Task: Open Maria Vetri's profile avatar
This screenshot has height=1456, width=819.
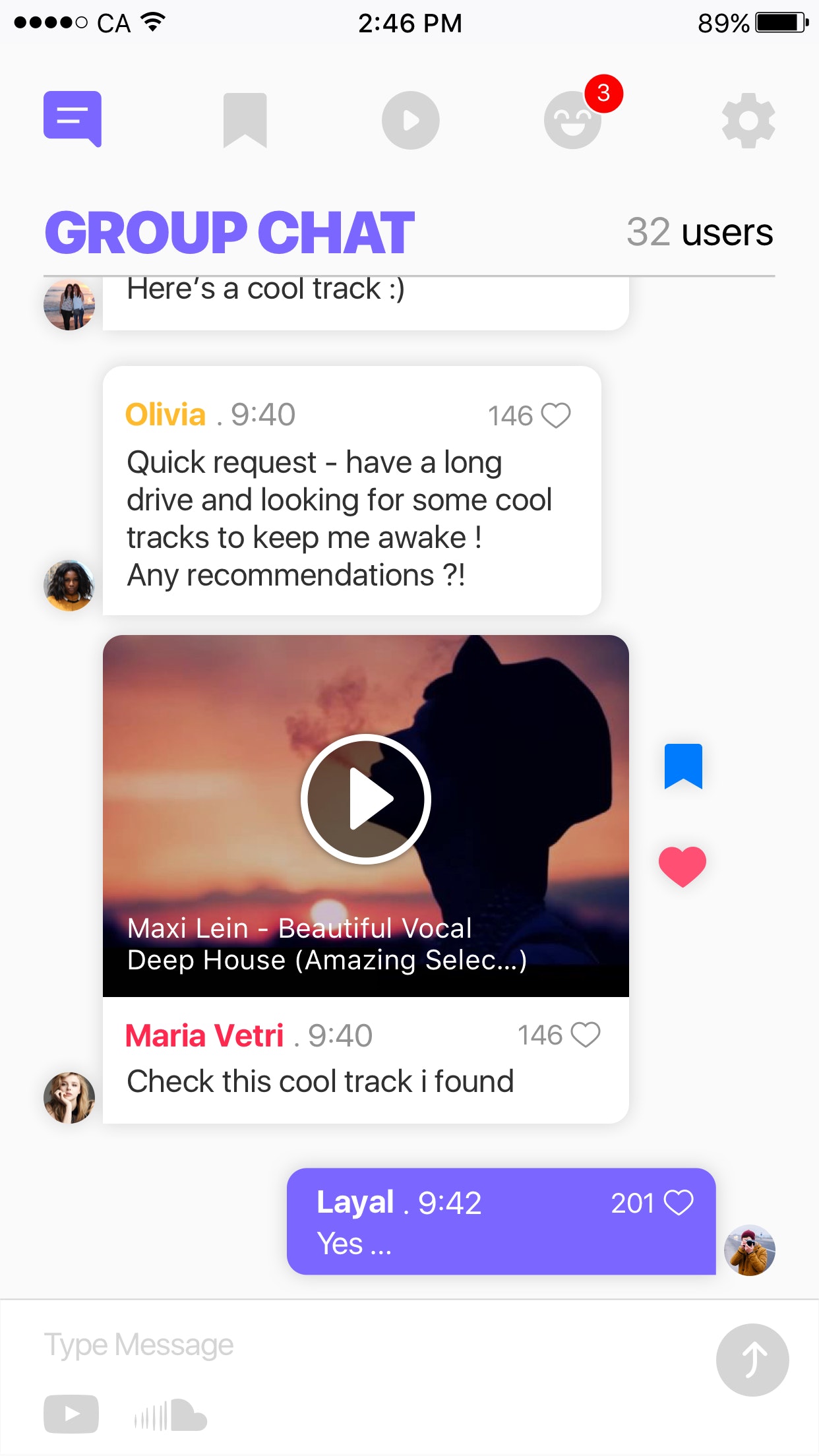Action: coord(69,1098)
